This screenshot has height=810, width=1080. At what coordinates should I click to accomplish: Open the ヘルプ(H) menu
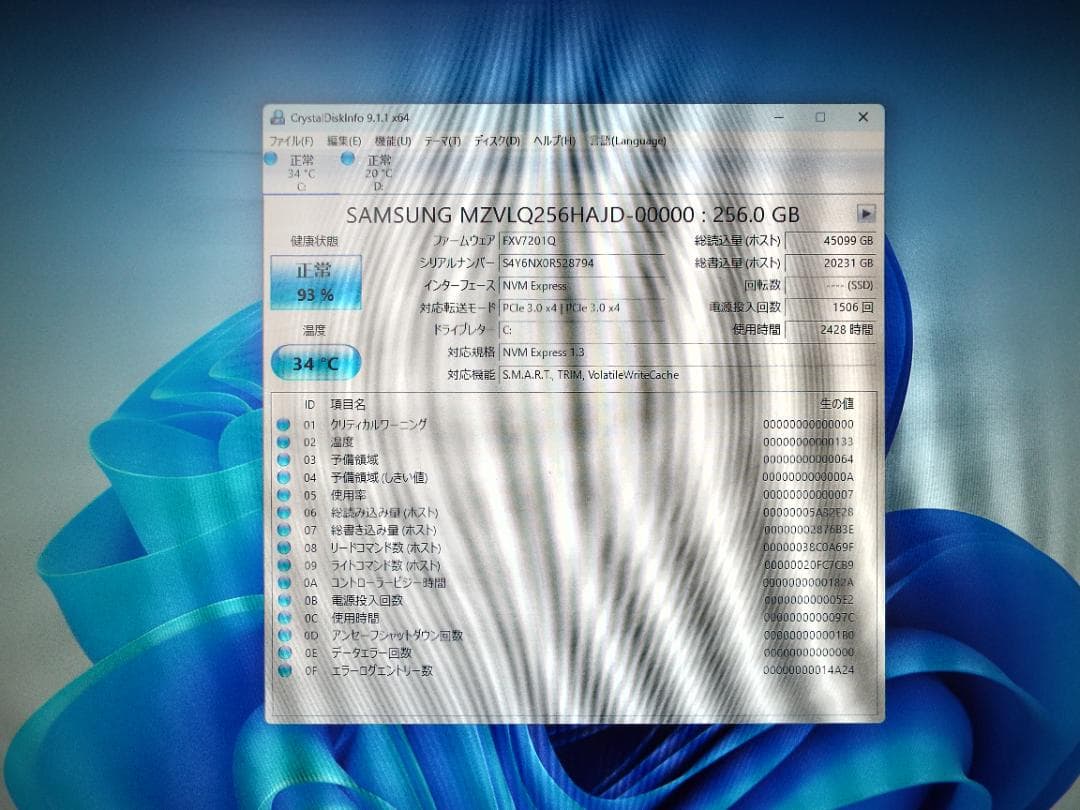pyautogui.click(x=551, y=141)
